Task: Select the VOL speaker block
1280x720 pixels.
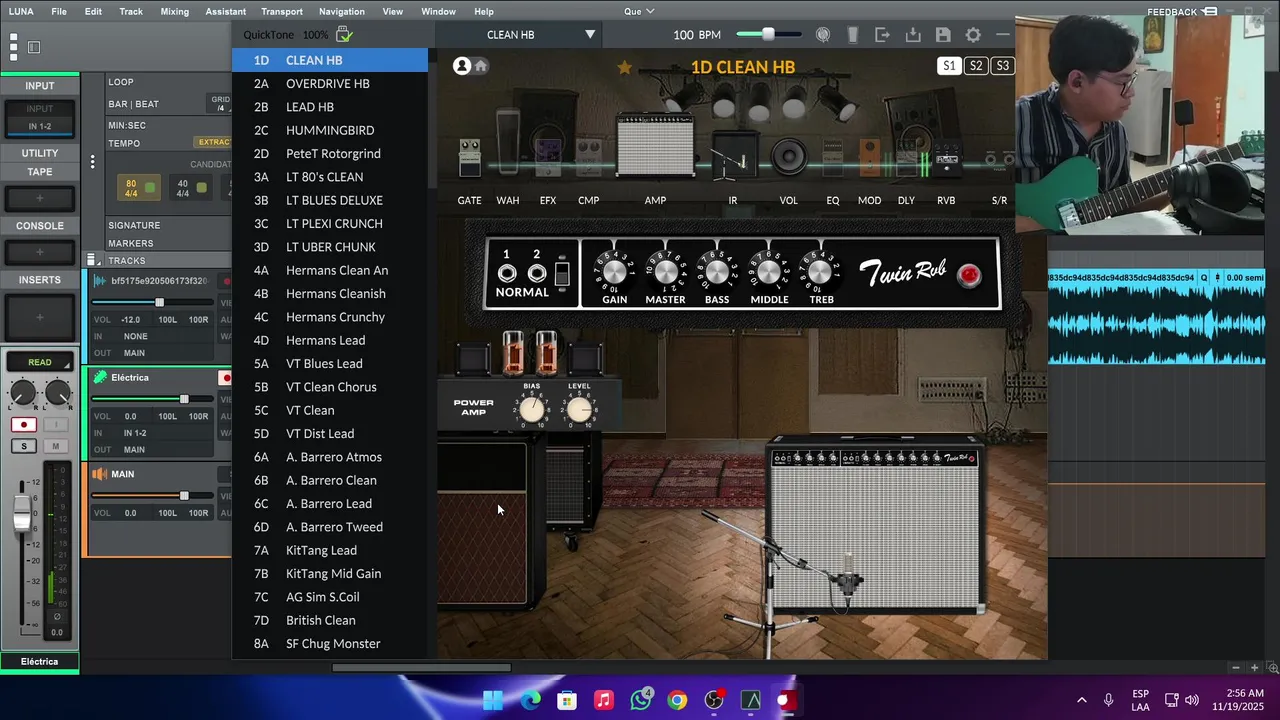Action: pos(788,157)
